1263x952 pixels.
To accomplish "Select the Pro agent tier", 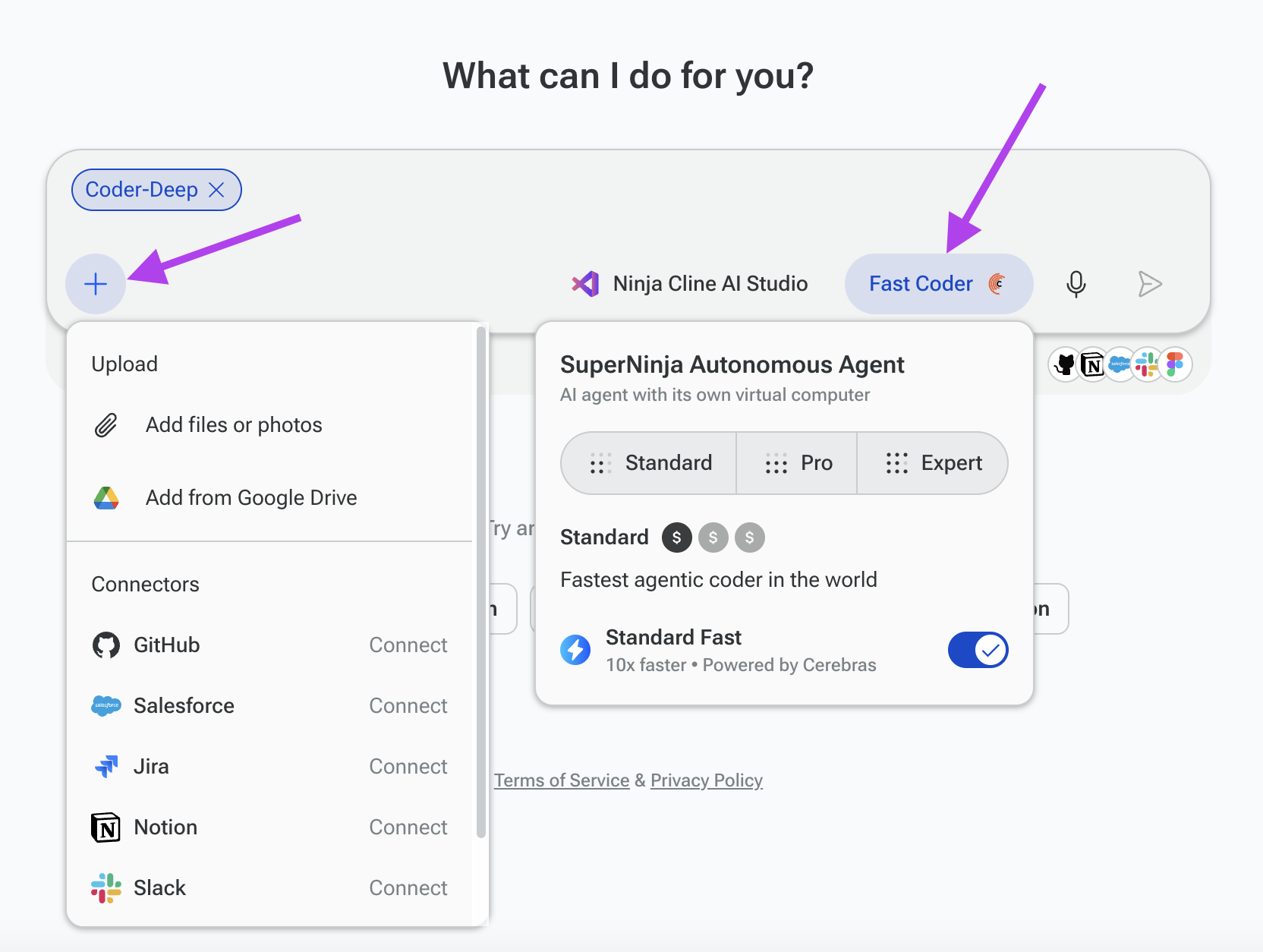I will (x=797, y=463).
